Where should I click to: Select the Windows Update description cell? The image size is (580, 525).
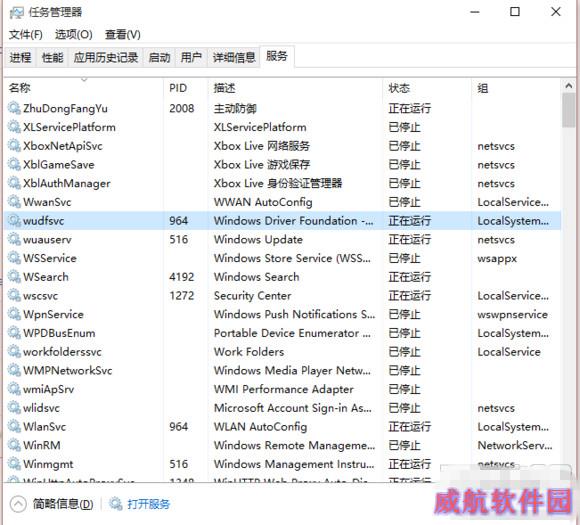point(258,239)
